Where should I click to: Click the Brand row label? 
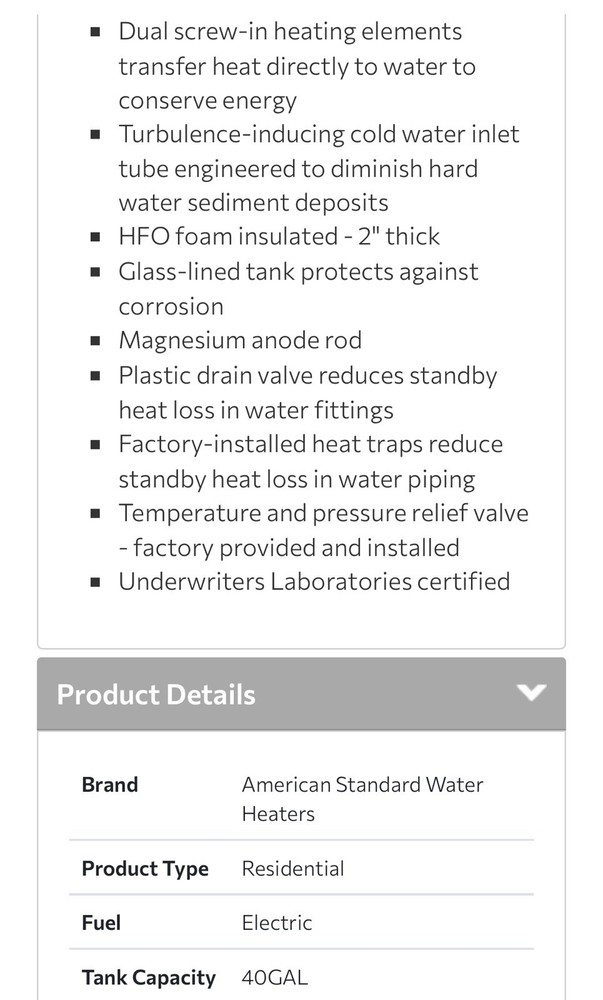coord(109,784)
